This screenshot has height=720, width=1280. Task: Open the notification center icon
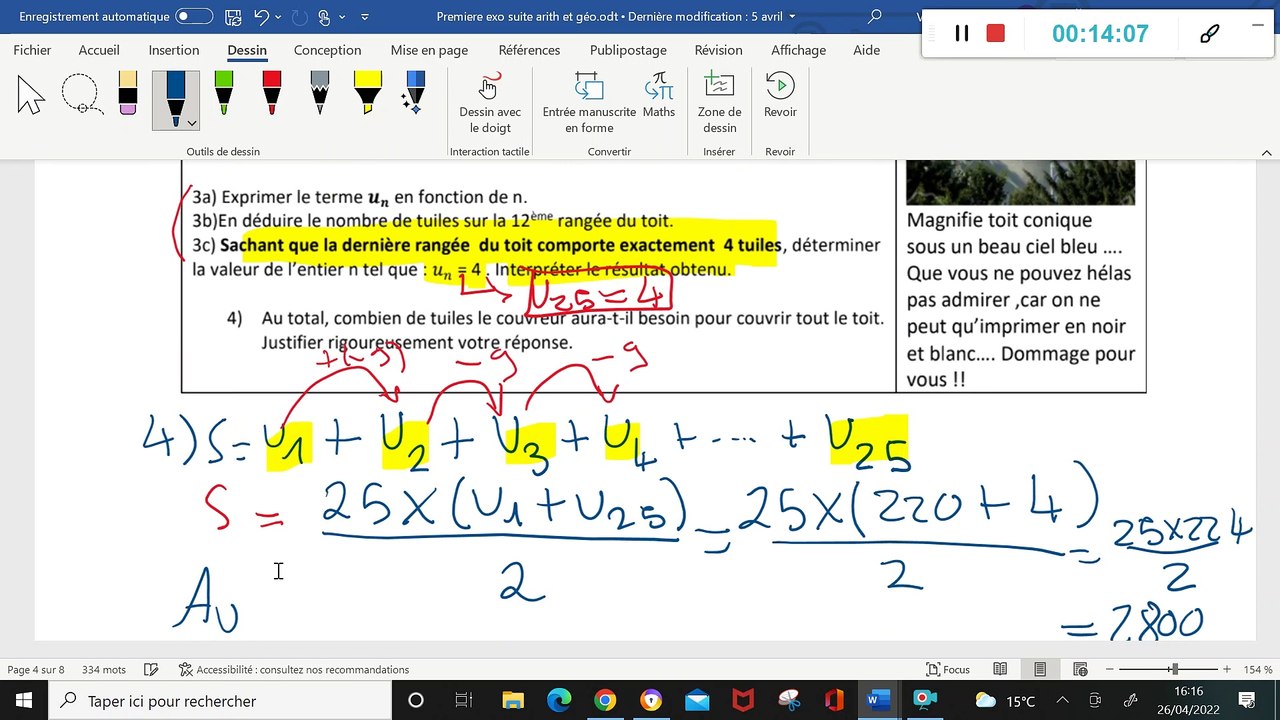point(1246,701)
